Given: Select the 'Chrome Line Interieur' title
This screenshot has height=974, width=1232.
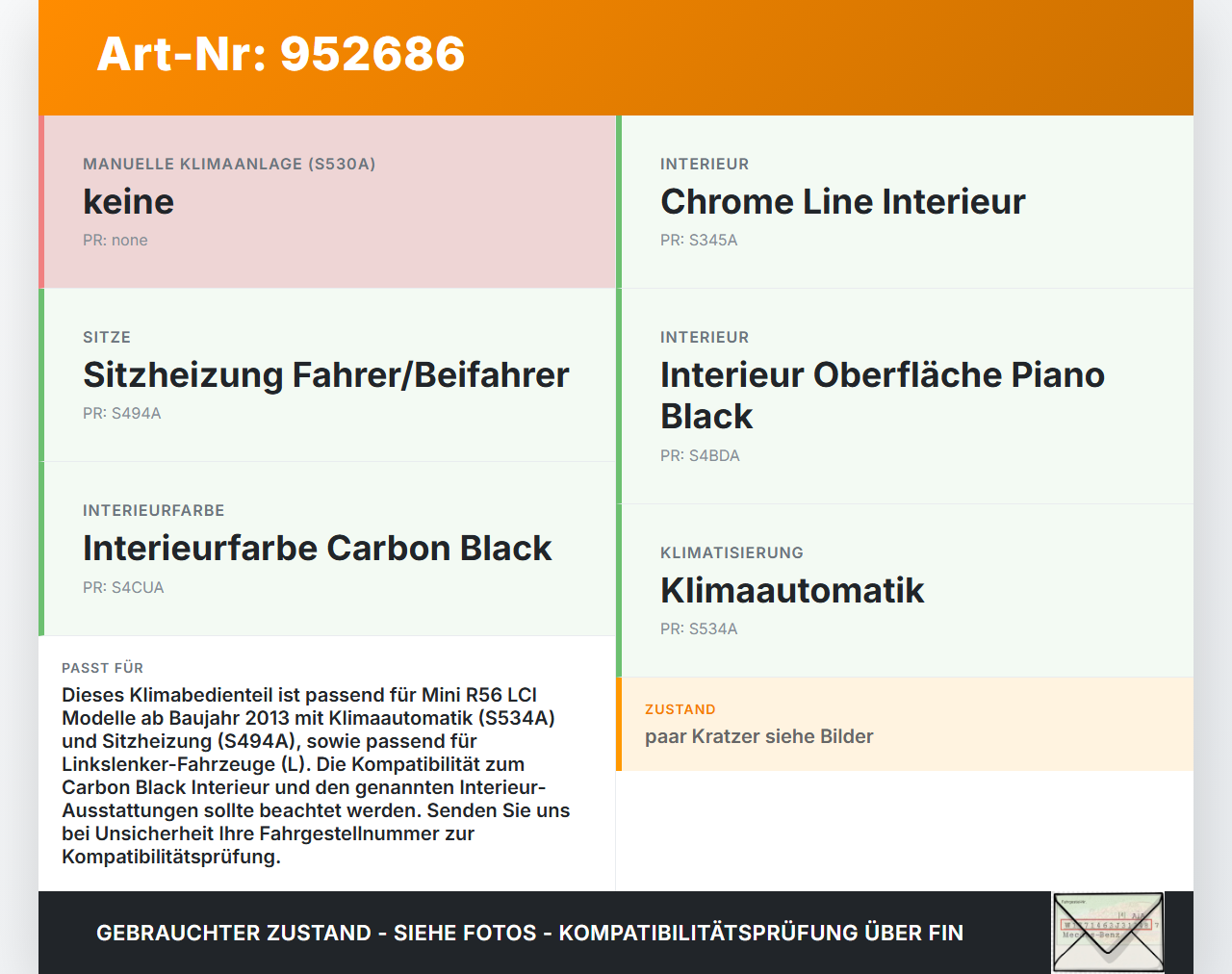Looking at the screenshot, I should (843, 201).
